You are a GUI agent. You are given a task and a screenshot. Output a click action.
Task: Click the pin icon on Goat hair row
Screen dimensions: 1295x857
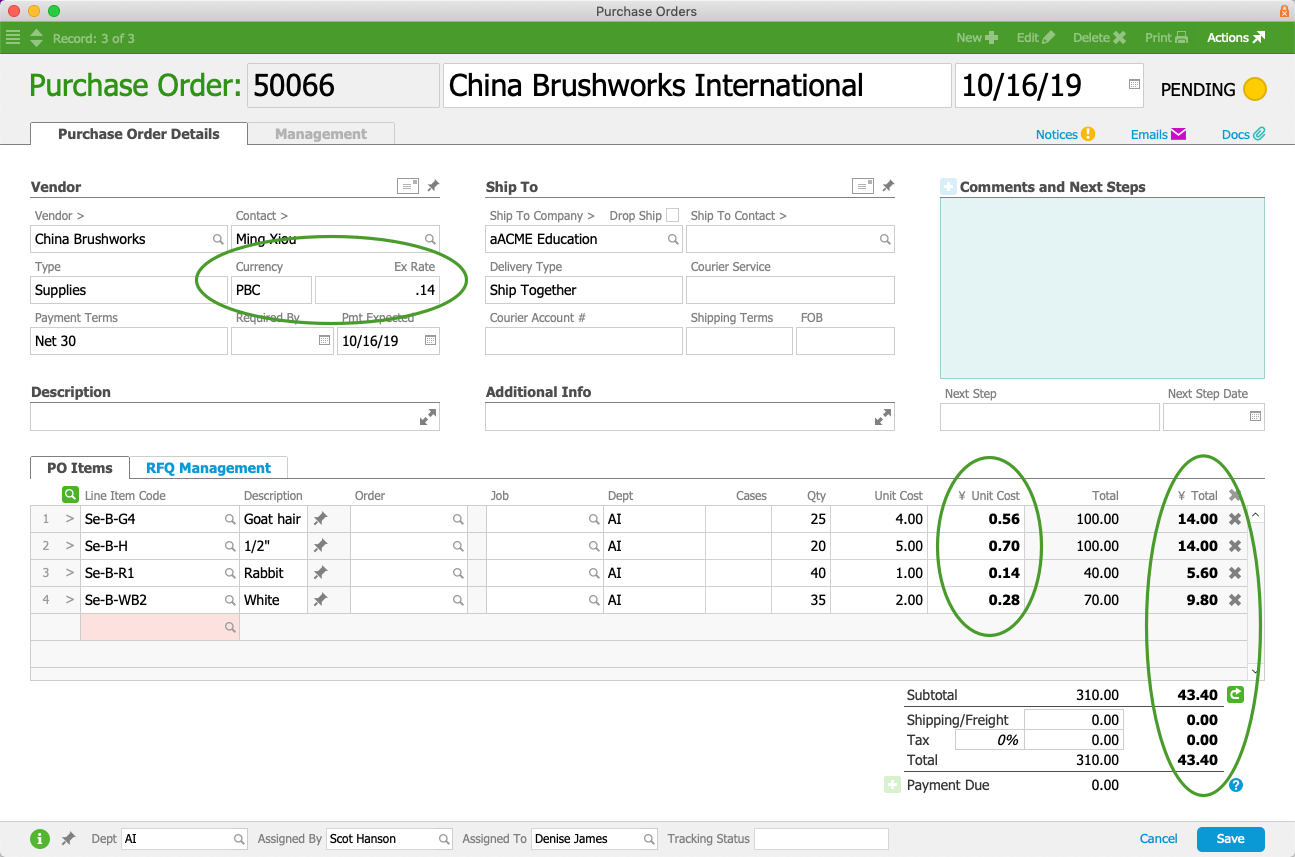320,519
